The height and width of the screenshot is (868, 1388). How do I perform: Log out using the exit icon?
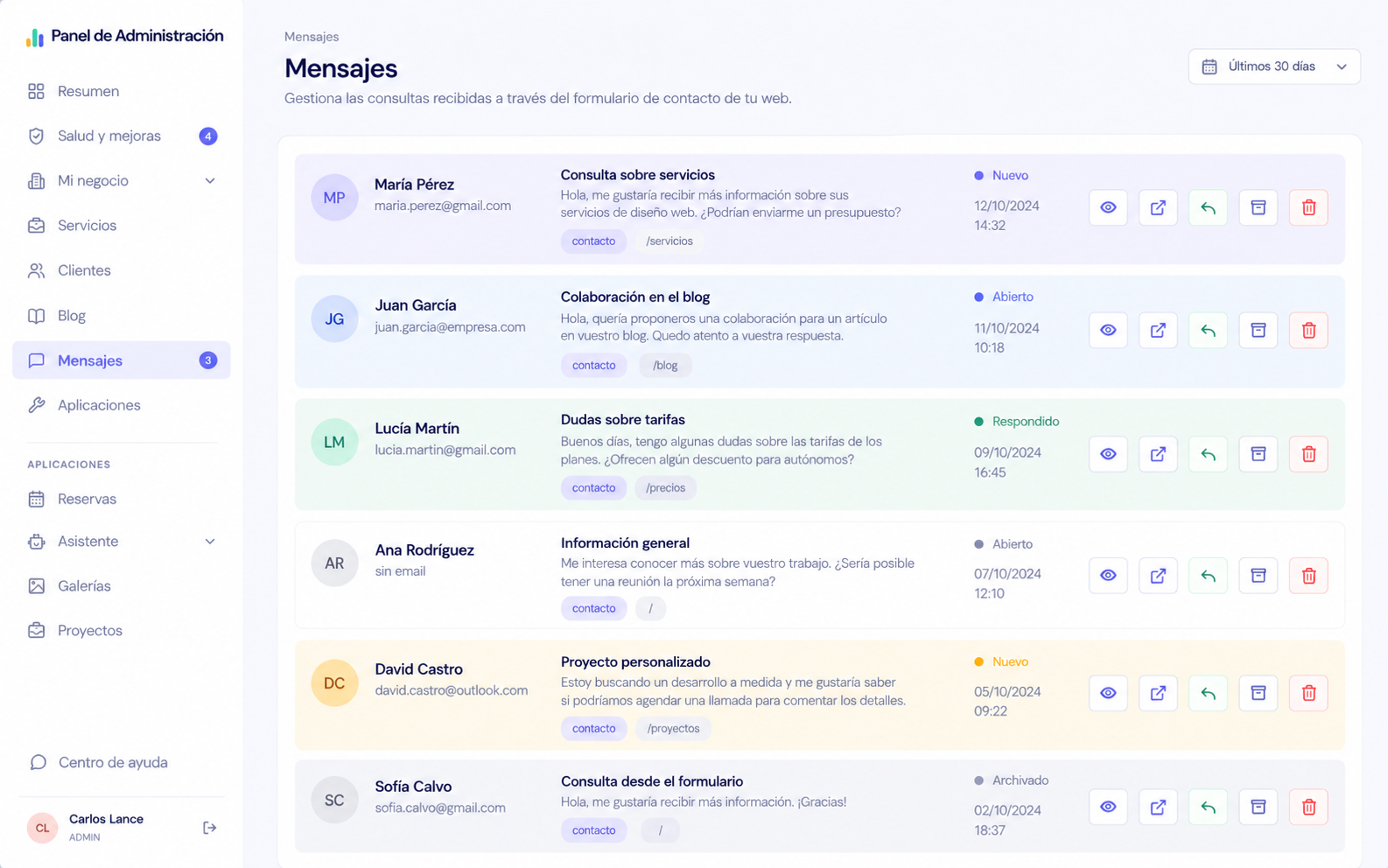[x=209, y=828]
